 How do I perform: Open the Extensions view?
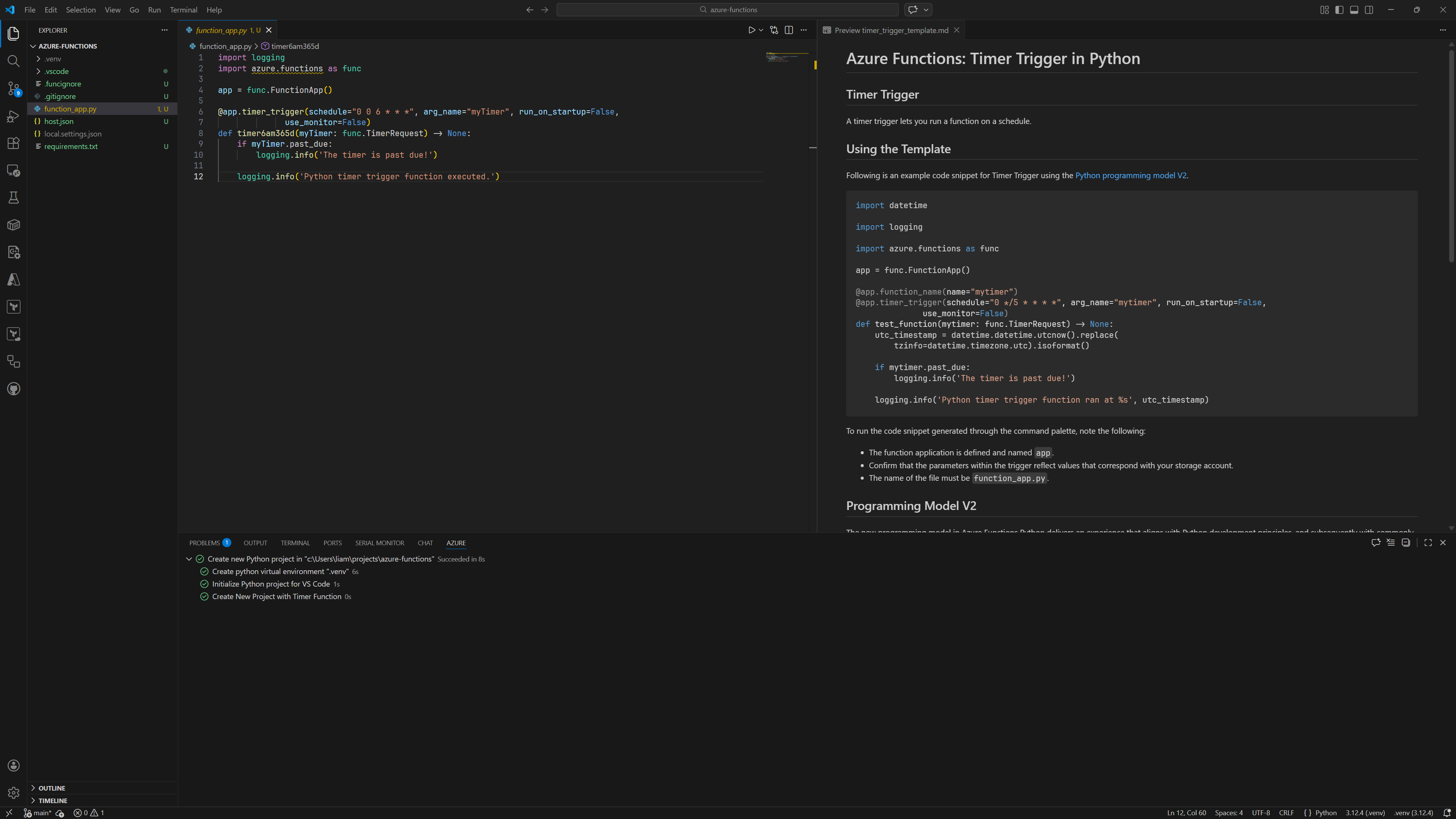click(14, 143)
